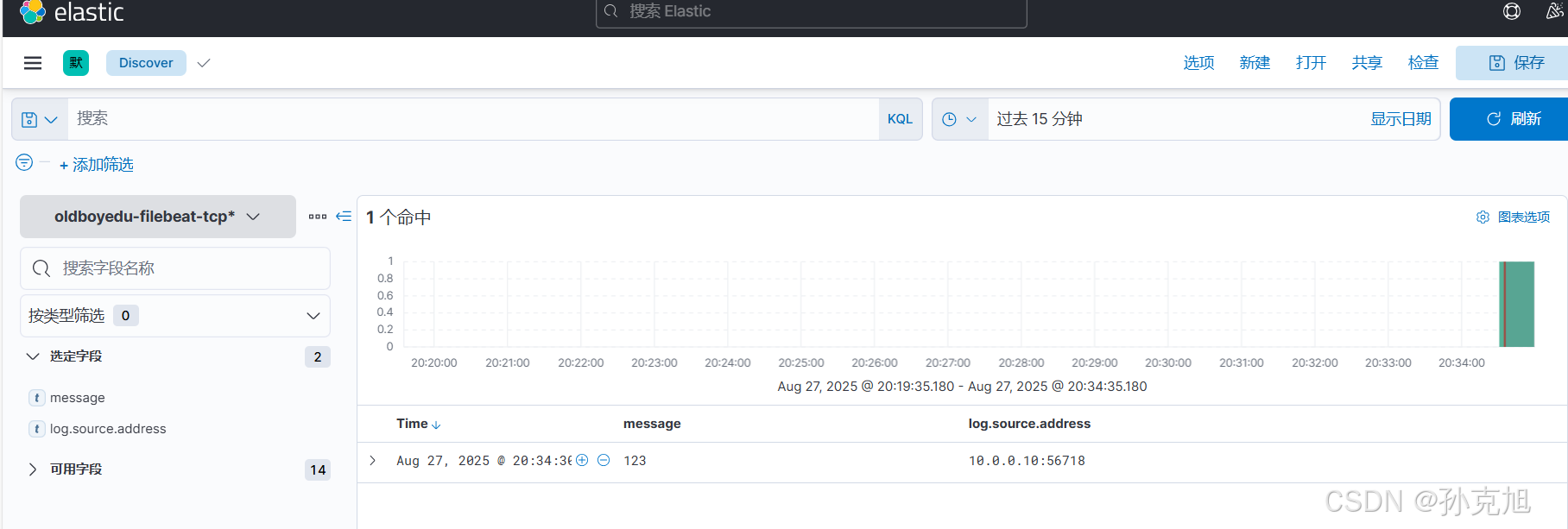The width and height of the screenshot is (1568, 529).
Task: Click the Discover breadcrumb tab
Action: [146, 63]
